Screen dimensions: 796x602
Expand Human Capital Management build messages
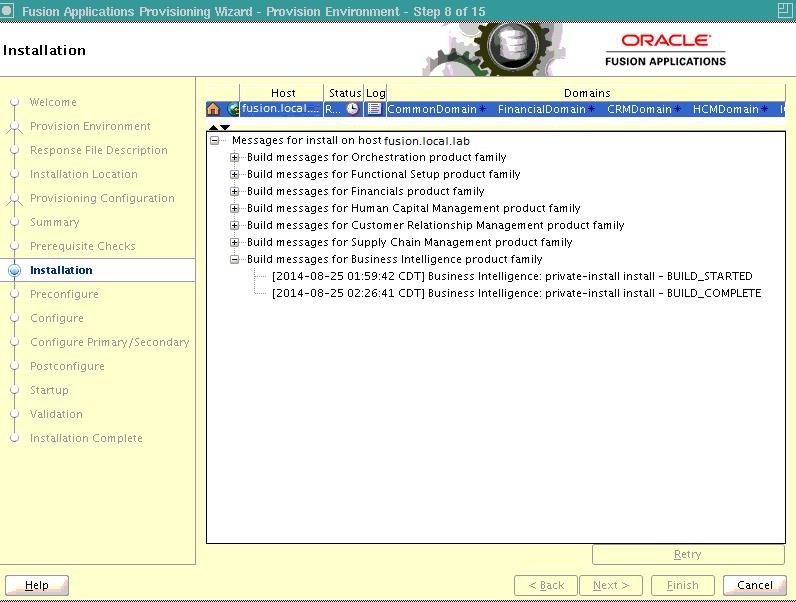[234, 208]
